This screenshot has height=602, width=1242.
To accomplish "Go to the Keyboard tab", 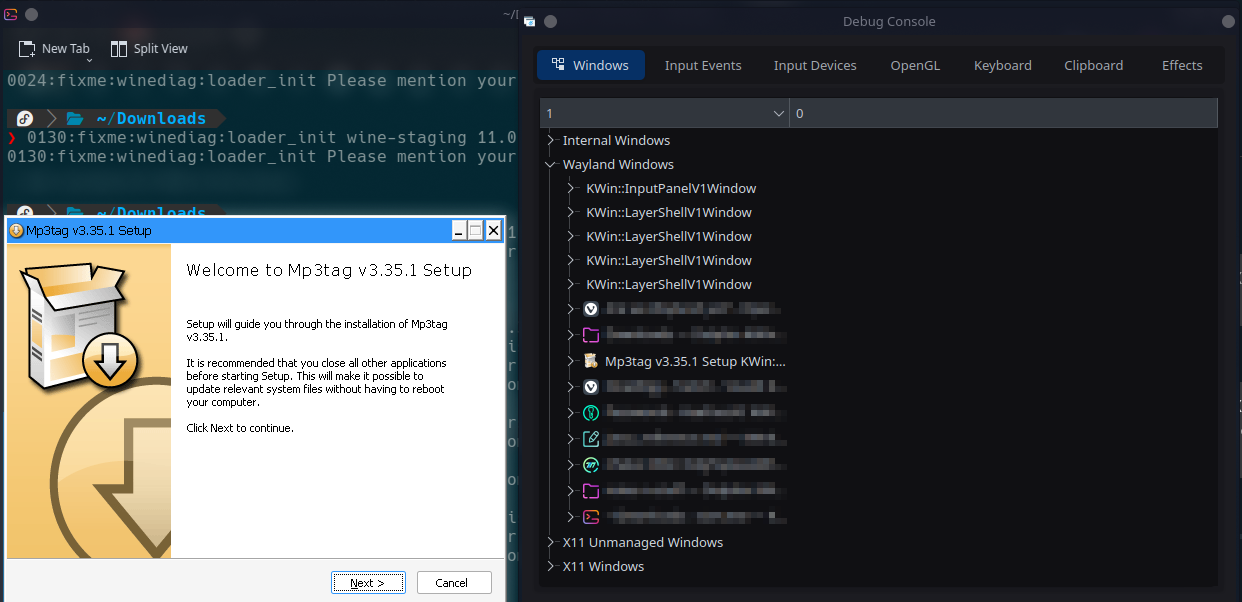I will coord(1003,65).
